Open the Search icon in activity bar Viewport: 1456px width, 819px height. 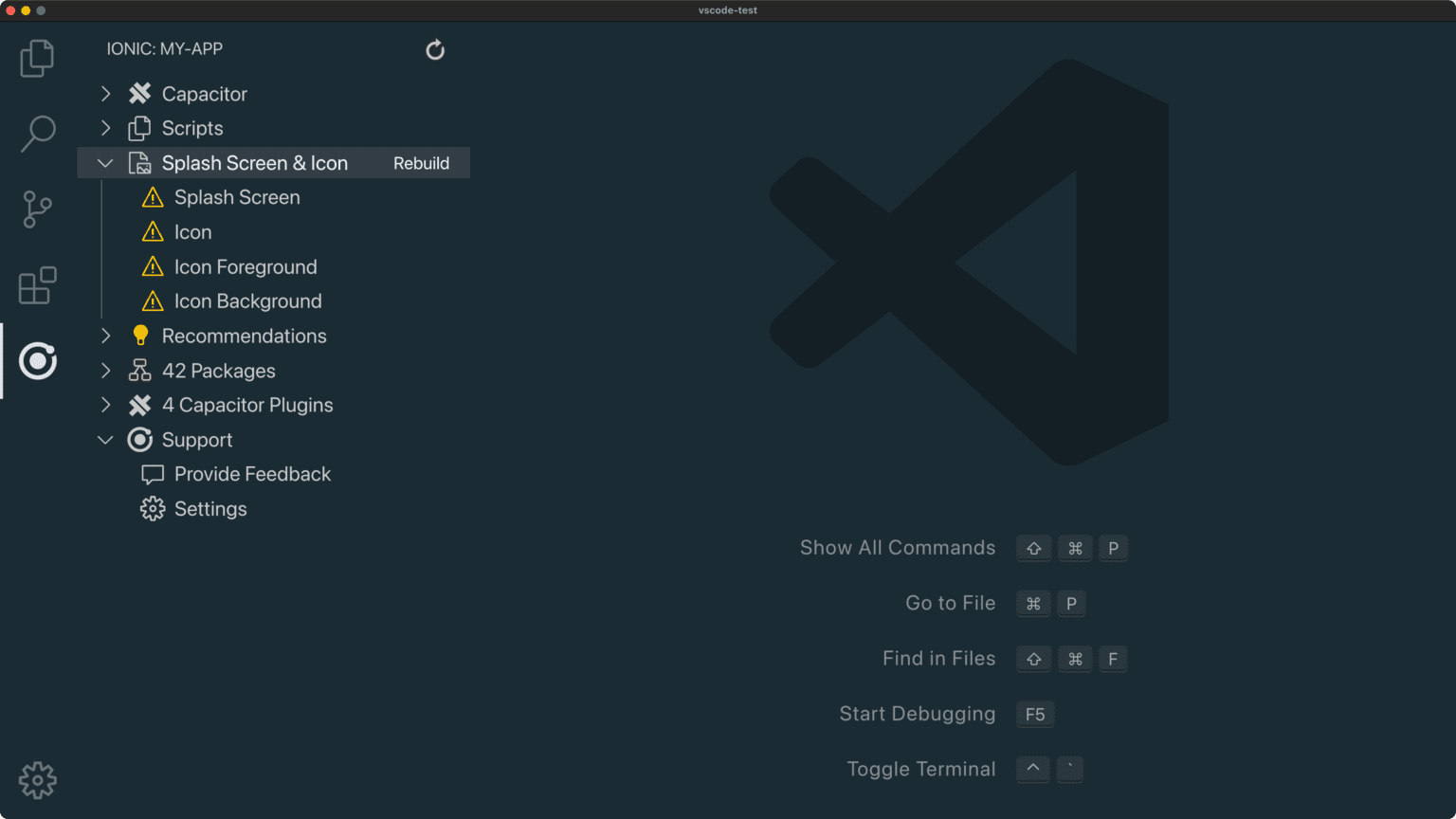coord(37,134)
